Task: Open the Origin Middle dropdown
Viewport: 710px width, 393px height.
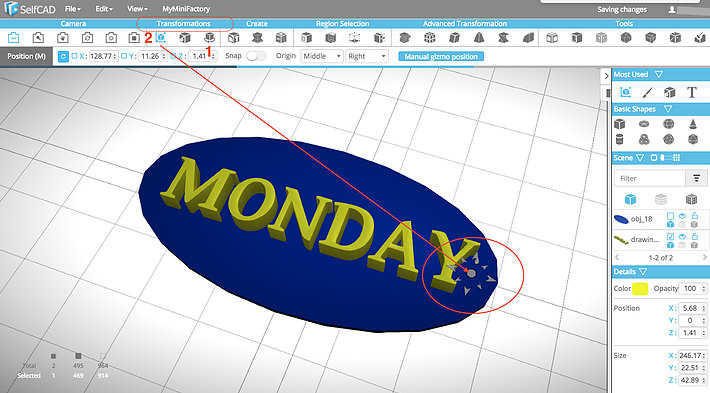Action: tap(322, 56)
